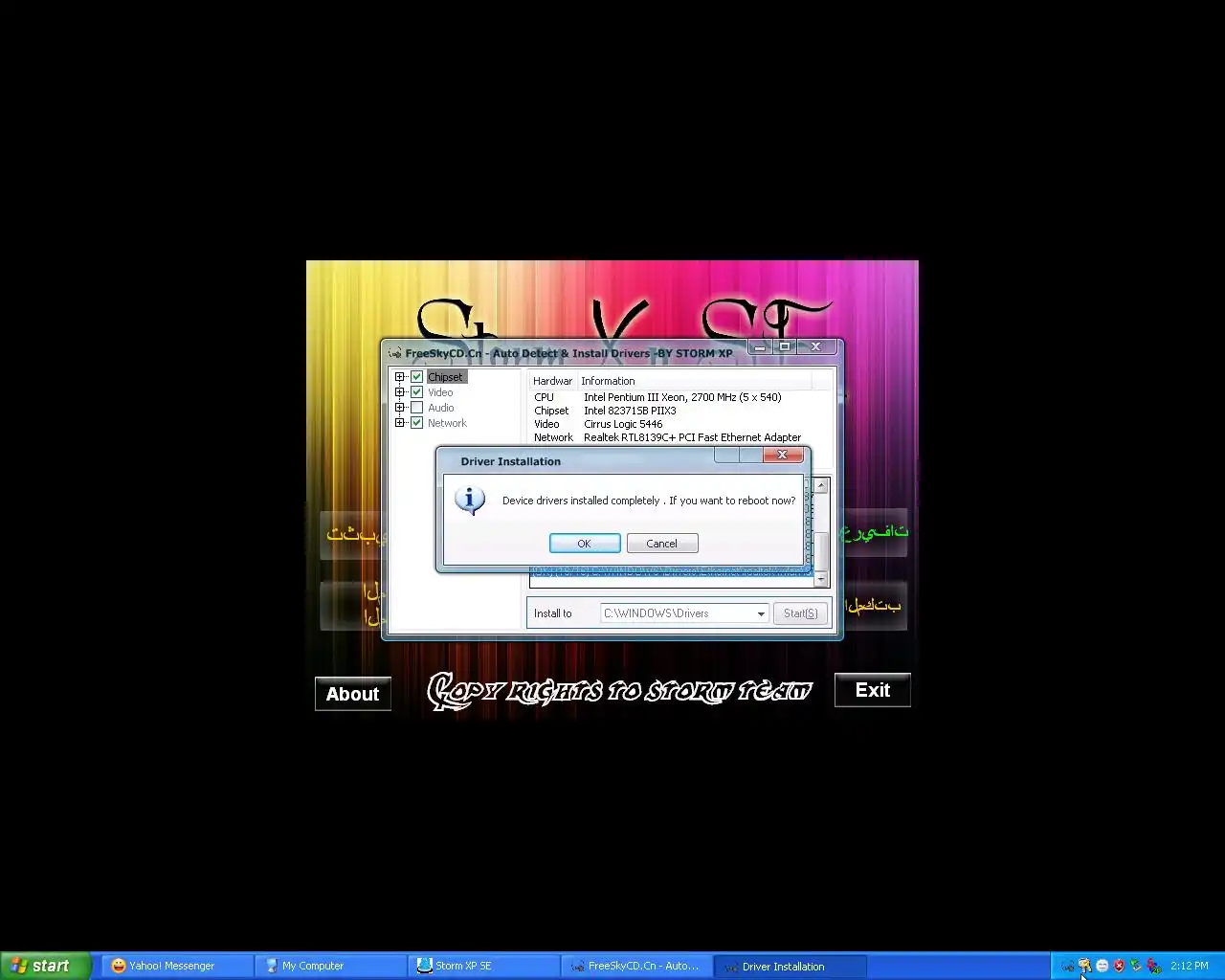Switch to Yahoo! Messenger taskbar button
Viewport: 1225px width, 980px height.
coord(177,966)
